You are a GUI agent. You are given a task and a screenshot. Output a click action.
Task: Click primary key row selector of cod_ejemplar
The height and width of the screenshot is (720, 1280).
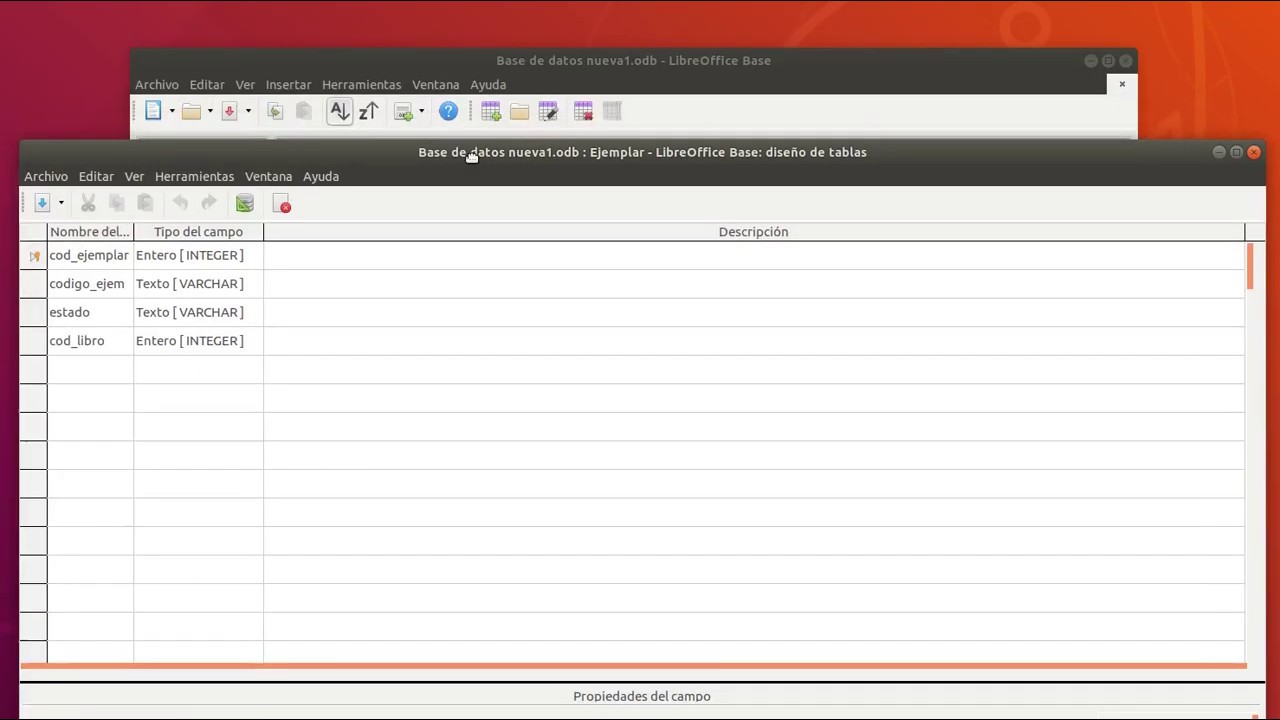(34, 256)
